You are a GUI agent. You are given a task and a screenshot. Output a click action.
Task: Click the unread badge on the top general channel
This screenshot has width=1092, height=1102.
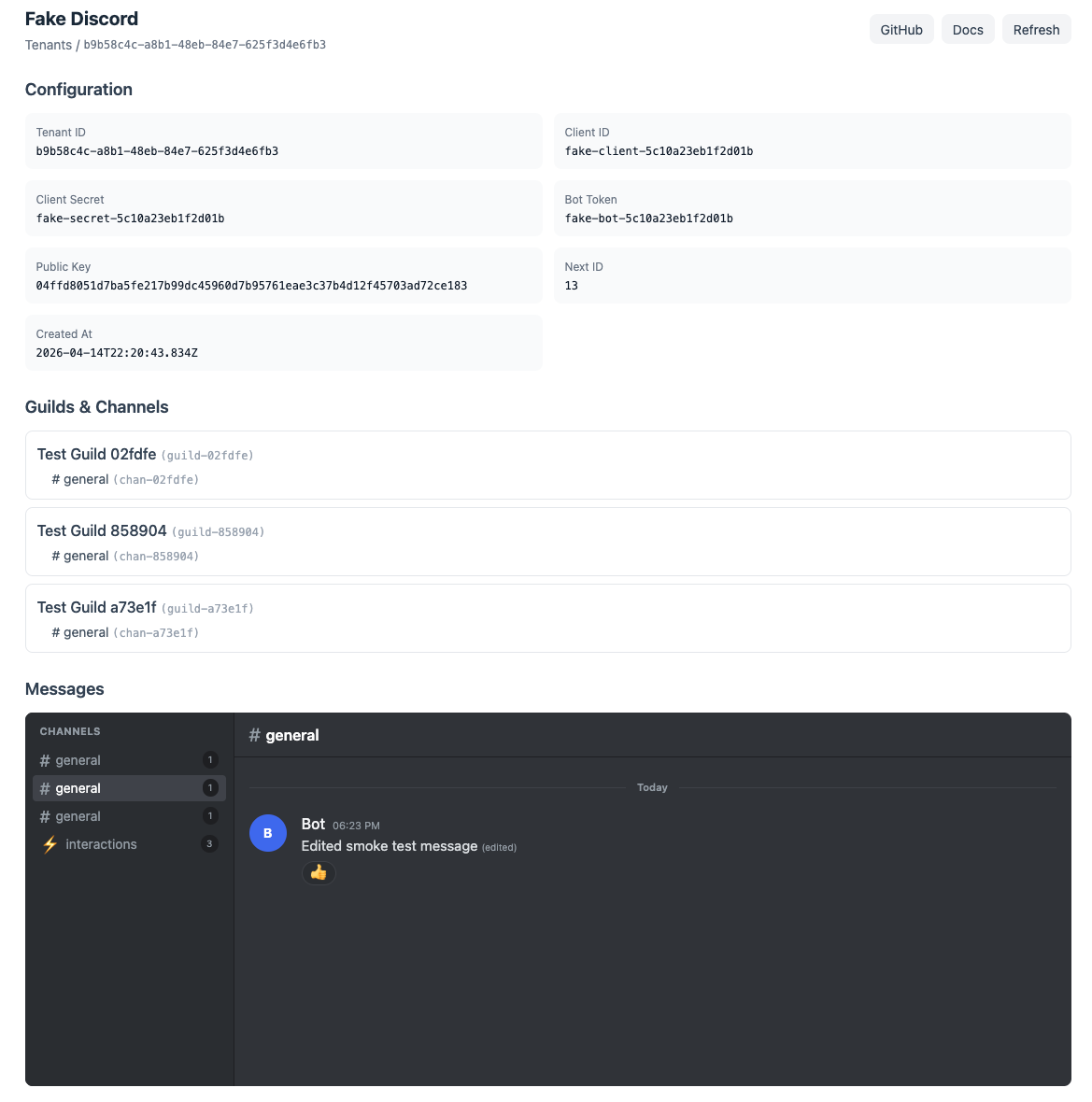(209, 760)
